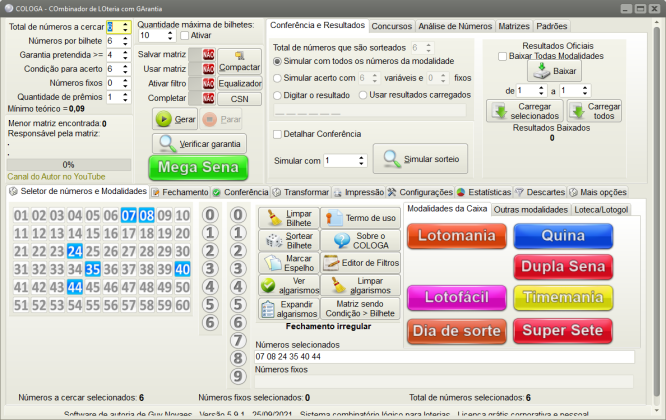Choose the Lotomania modality button

457,236
